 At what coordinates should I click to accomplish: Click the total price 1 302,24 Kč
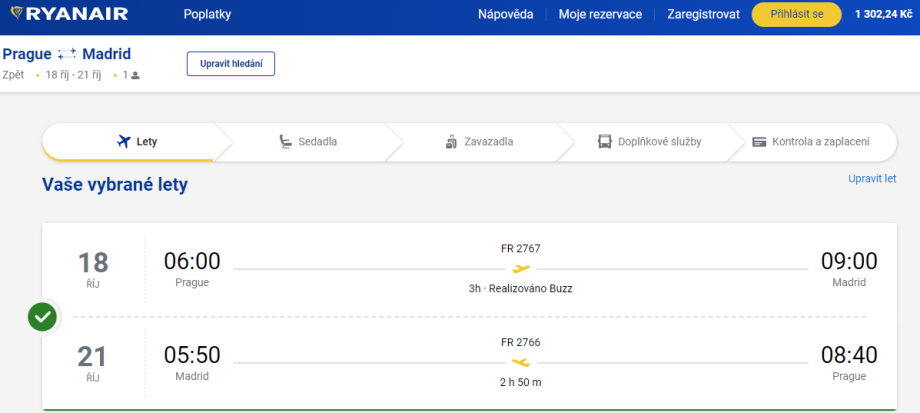click(883, 15)
